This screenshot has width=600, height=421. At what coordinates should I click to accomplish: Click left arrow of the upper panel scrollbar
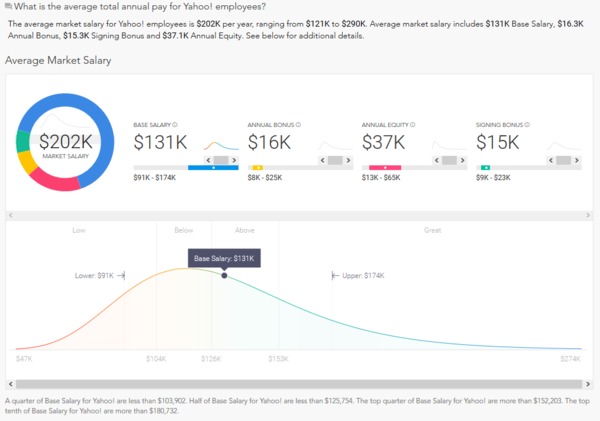point(11,215)
